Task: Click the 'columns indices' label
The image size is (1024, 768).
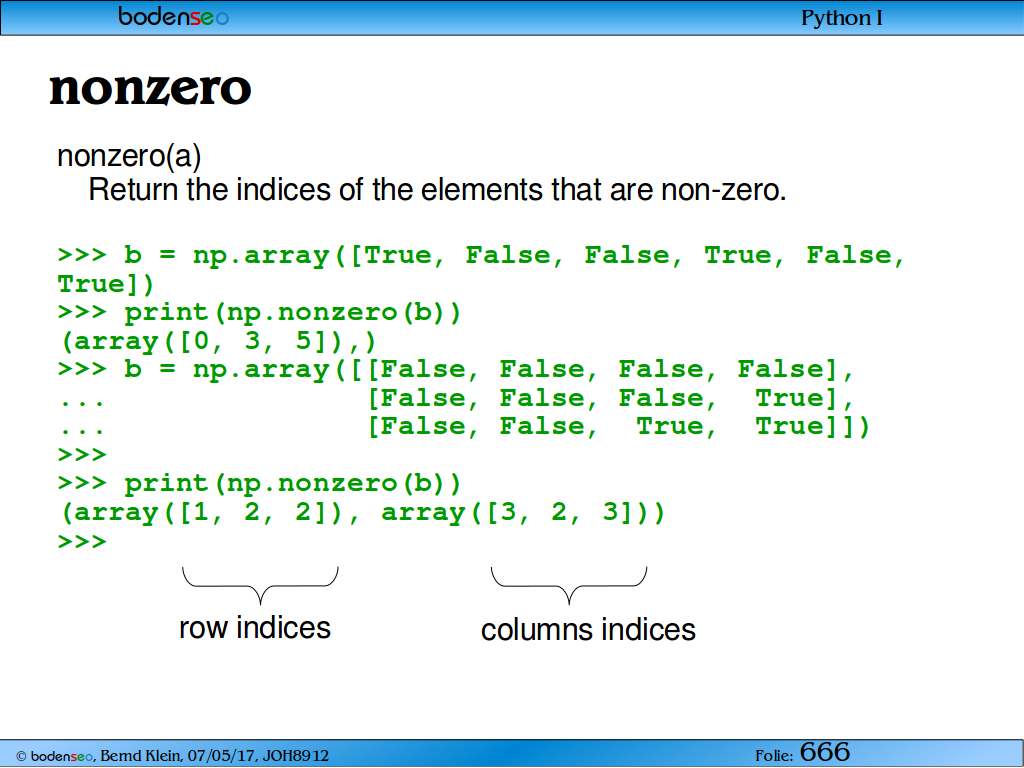Action: click(588, 630)
